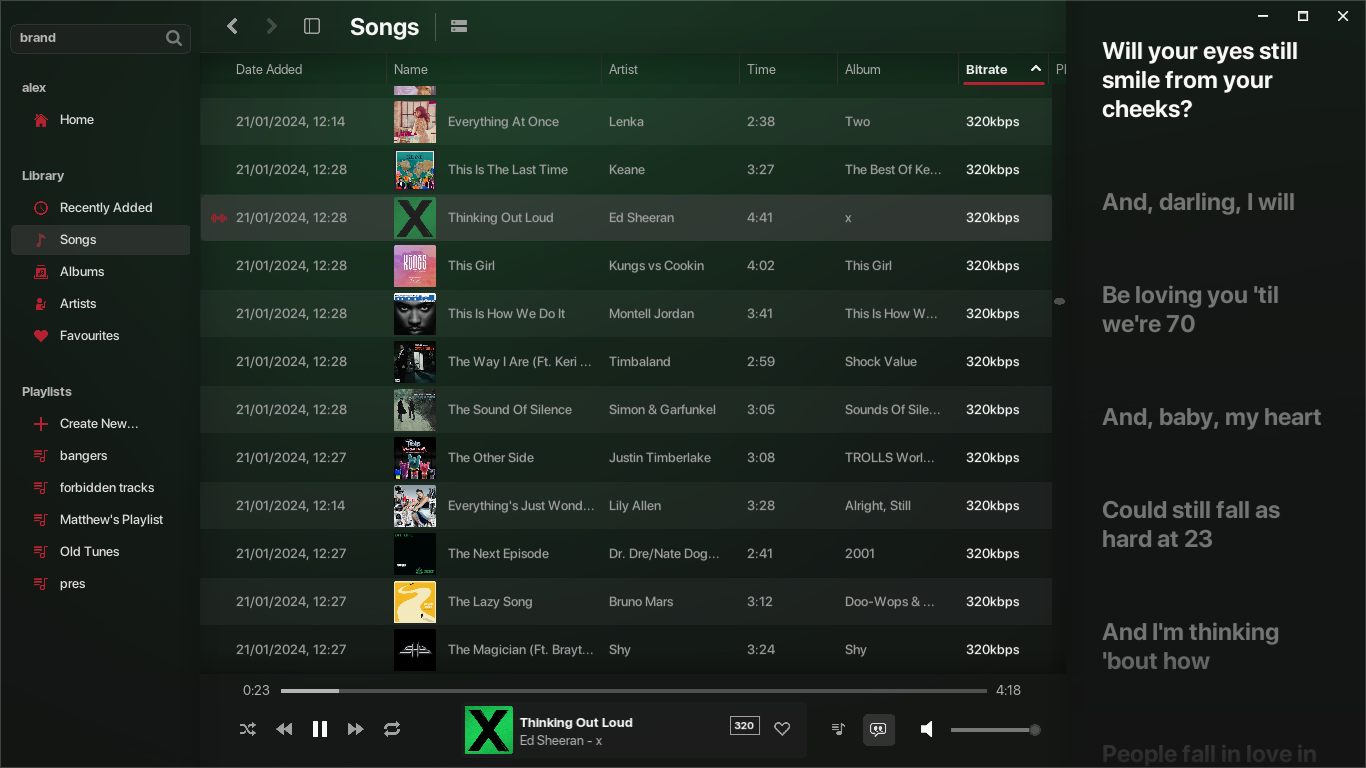Pause the current song
Image resolution: width=1366 pixels, height=768 pixels.
point(320,729)
